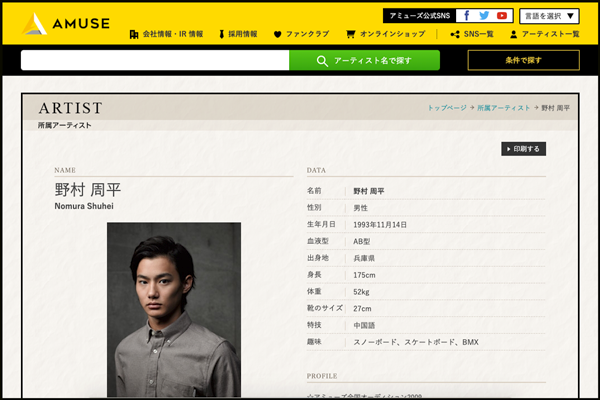Click the artist name search input field
The image size is (600, 400).
click(155, 60)
